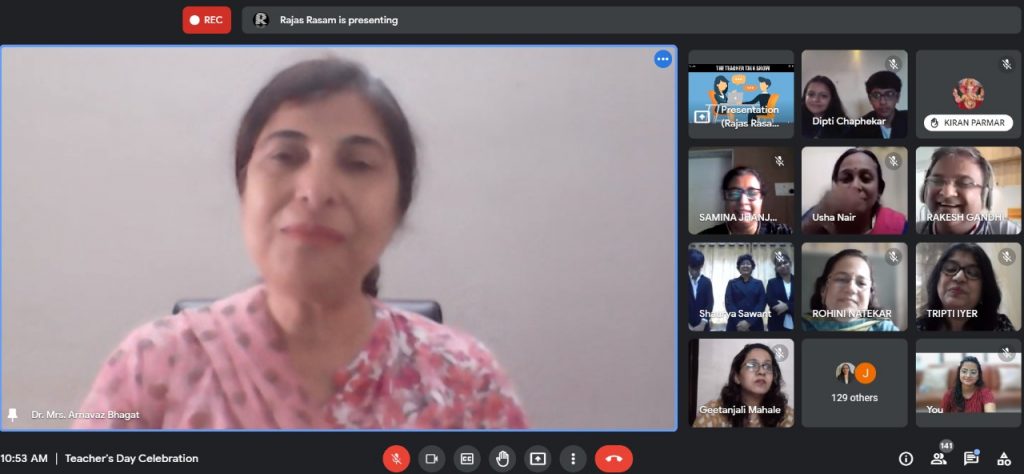
Task: Click the REC recording indicator
Action: [x=207, y=20]
